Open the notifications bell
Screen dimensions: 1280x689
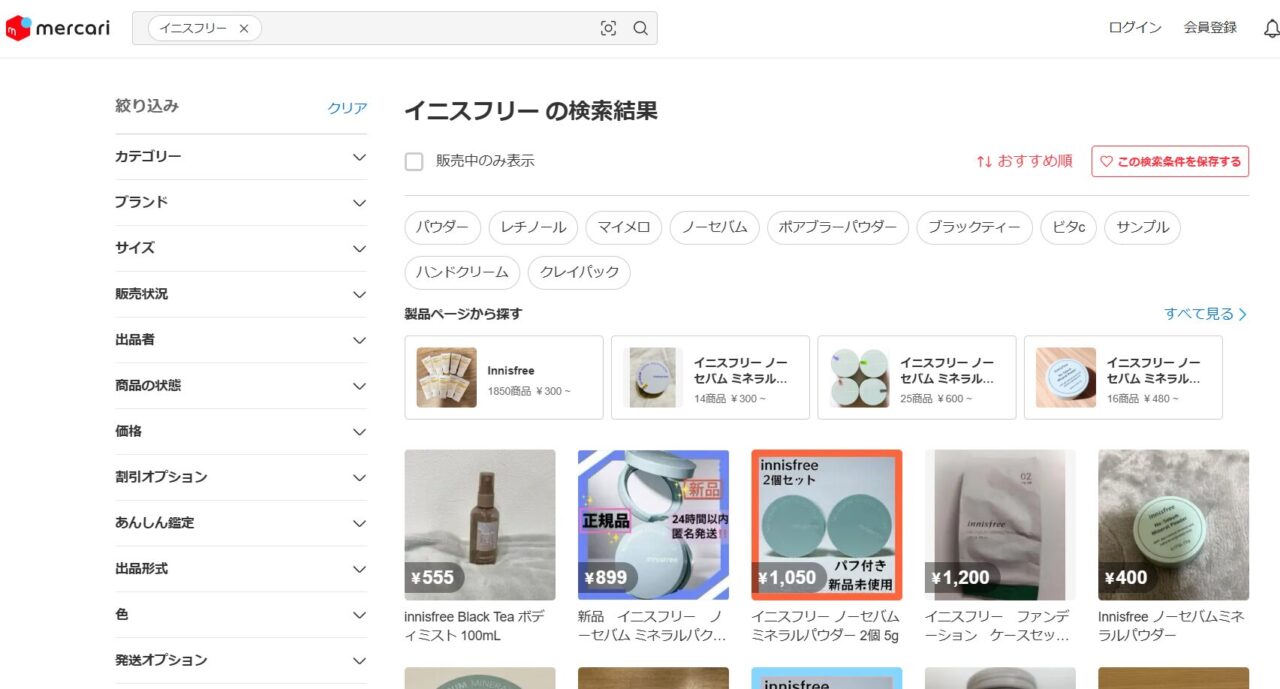tap(1271, 28)
